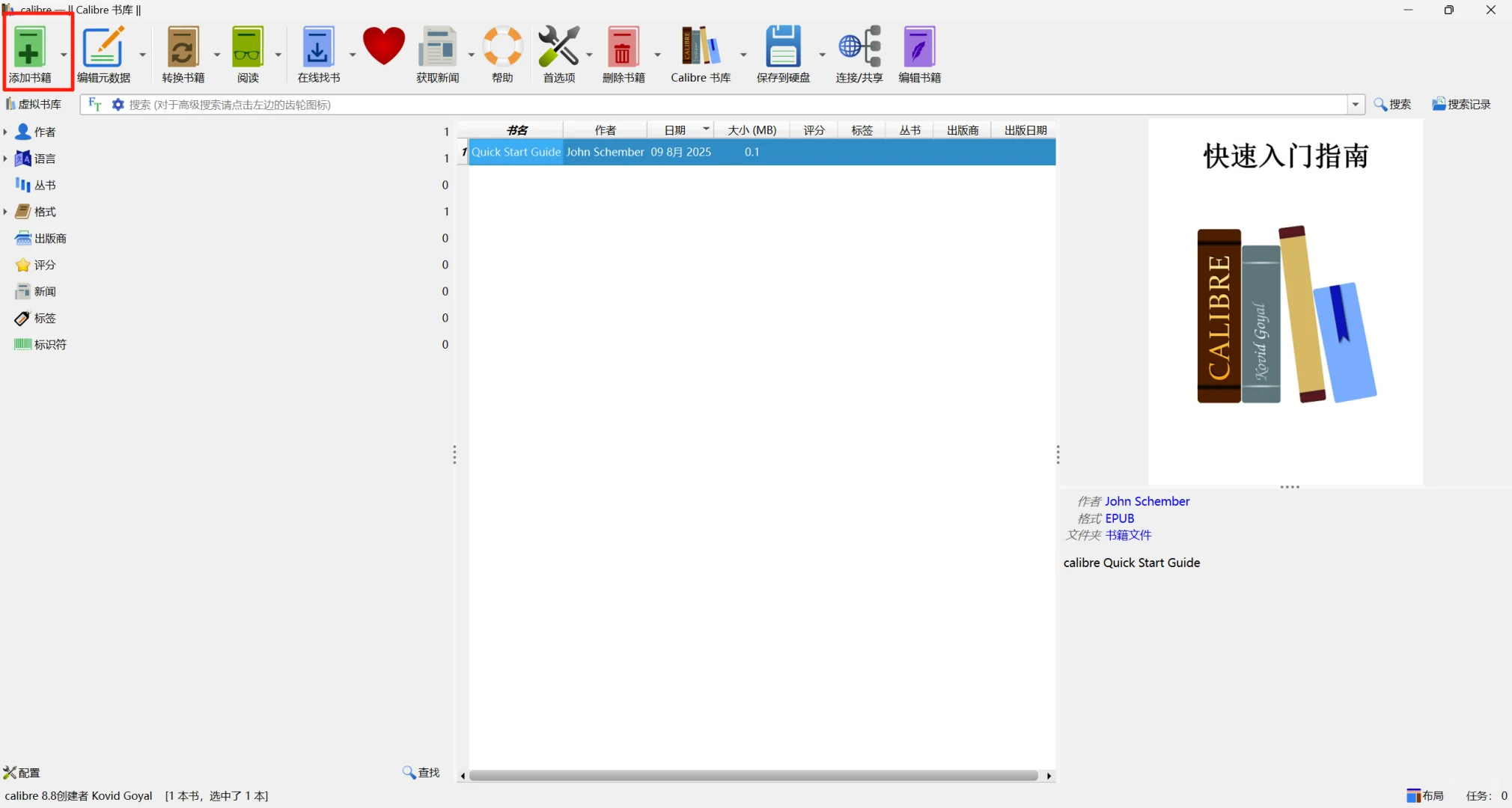This screenshot has width=1512, height=808.
Task: Sort by 书名 title column header
Action: (516, 130)
